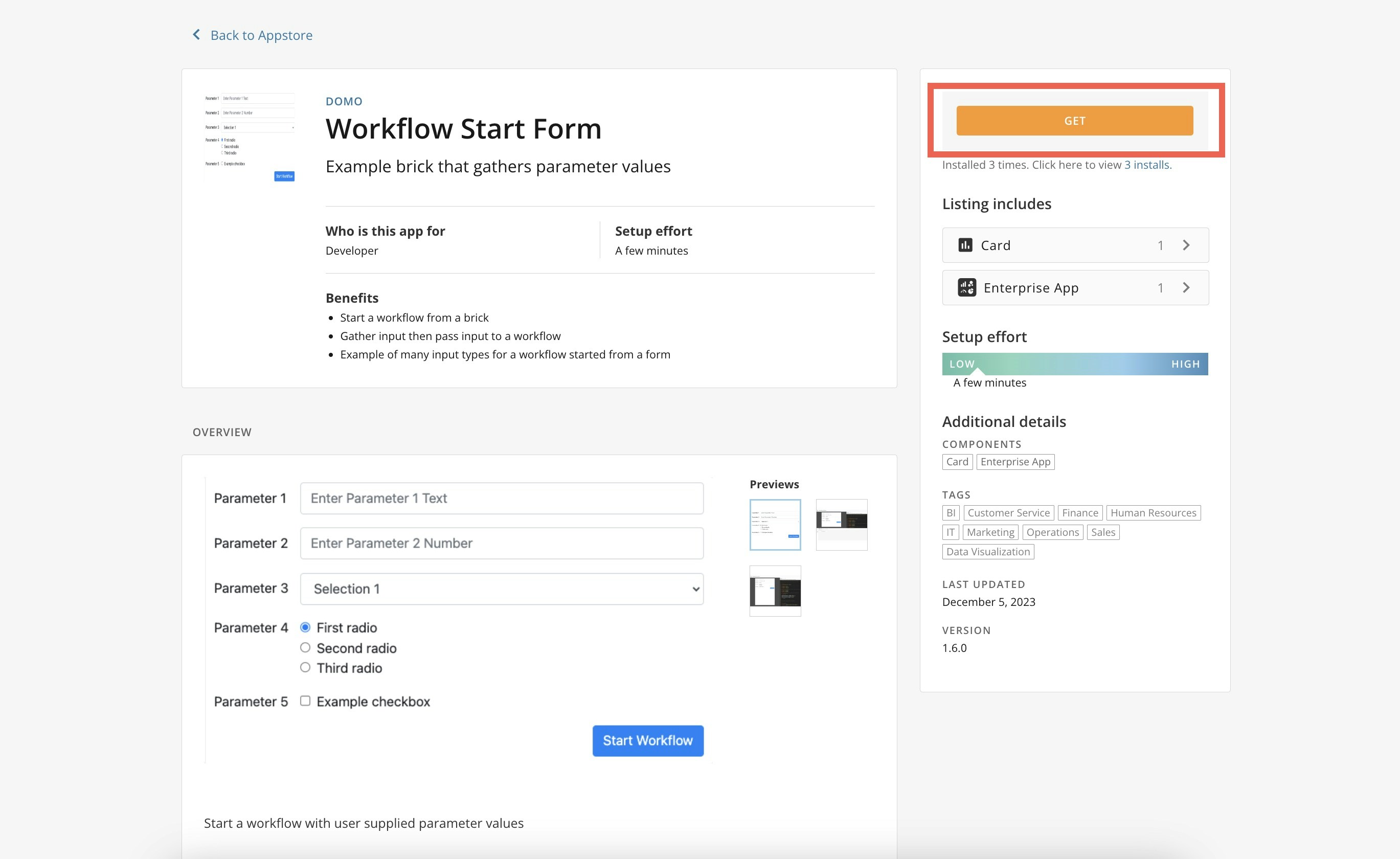1400x859 pixels.
Task: Click the Enterprise App icon in Listing includes
Action: pyautogui.click(x=967, y=287)
